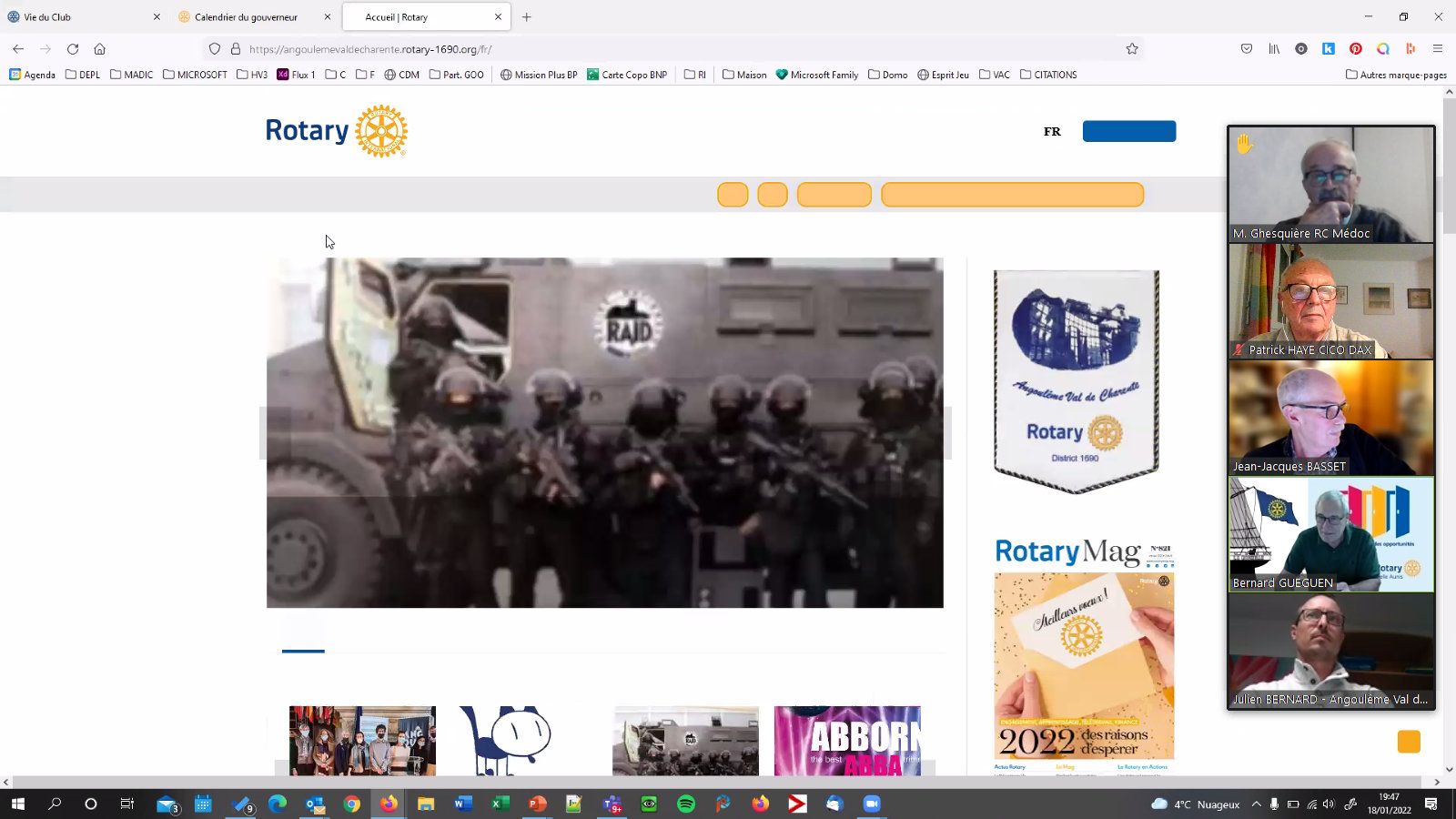
Task: Open the MADIC bookmarks folder
Action: pos(131,75)
